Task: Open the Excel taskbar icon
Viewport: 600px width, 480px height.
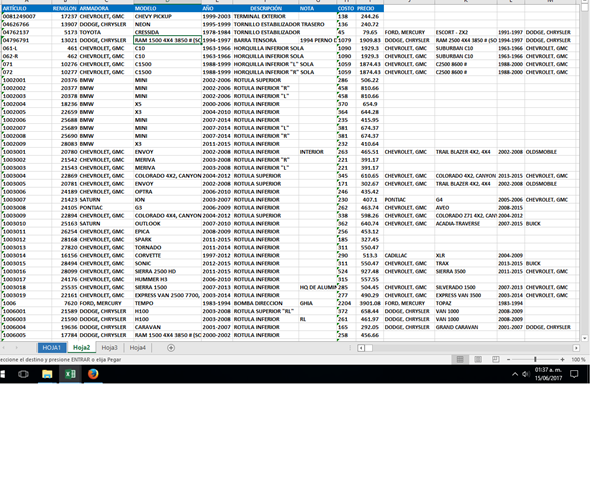Action: point(70,374)
